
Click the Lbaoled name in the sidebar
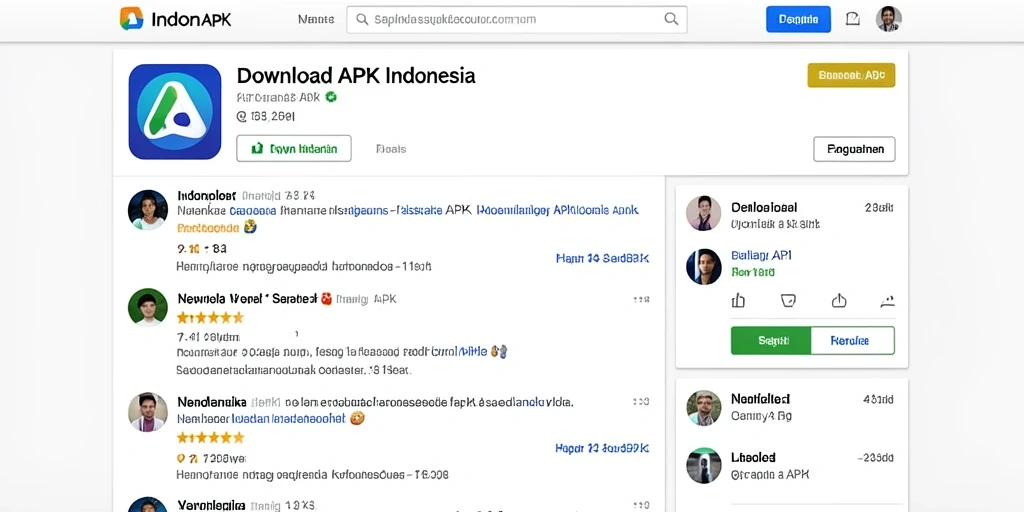point(753,457)
